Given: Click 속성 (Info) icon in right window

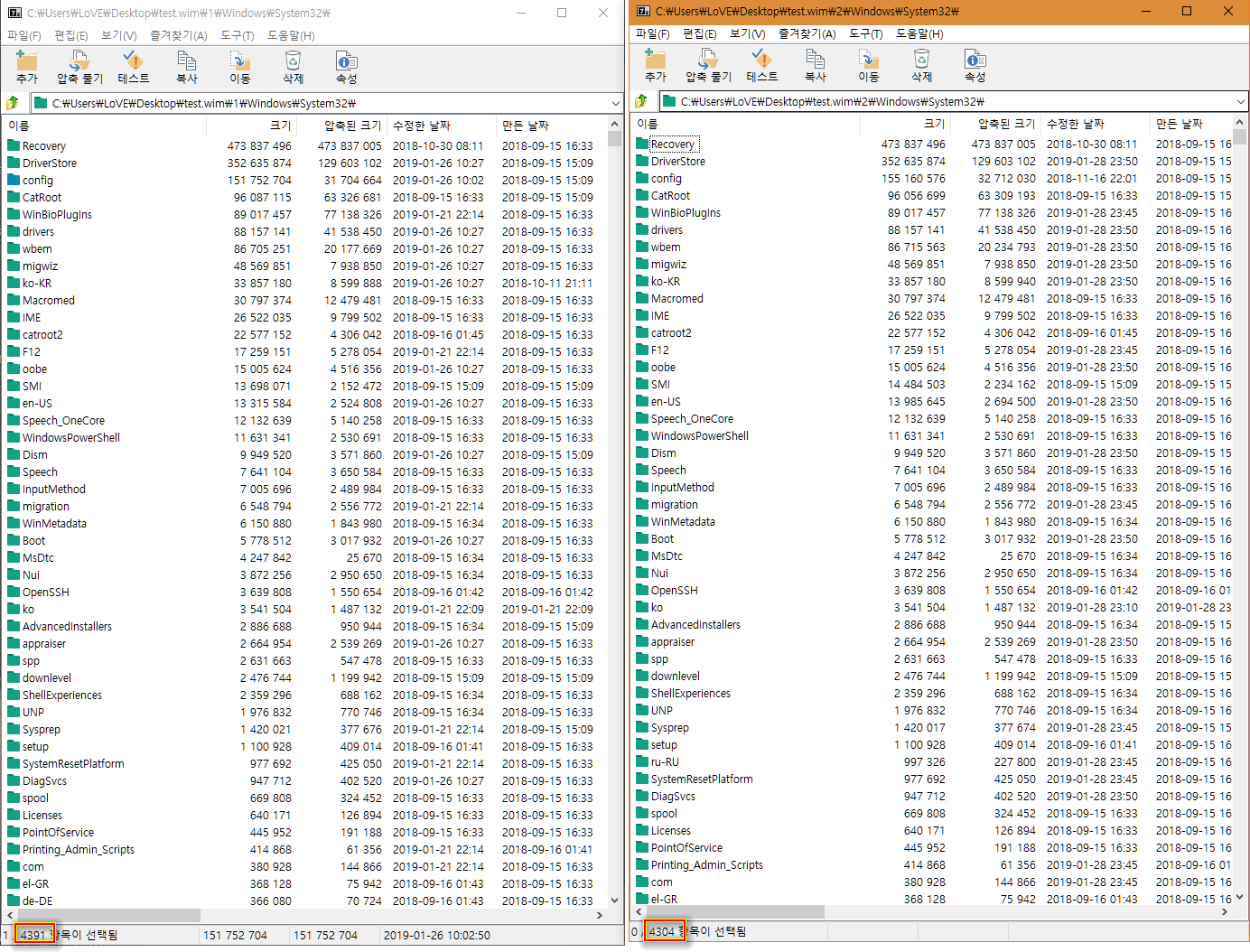Looking at the screenshot, I should 975,60.
